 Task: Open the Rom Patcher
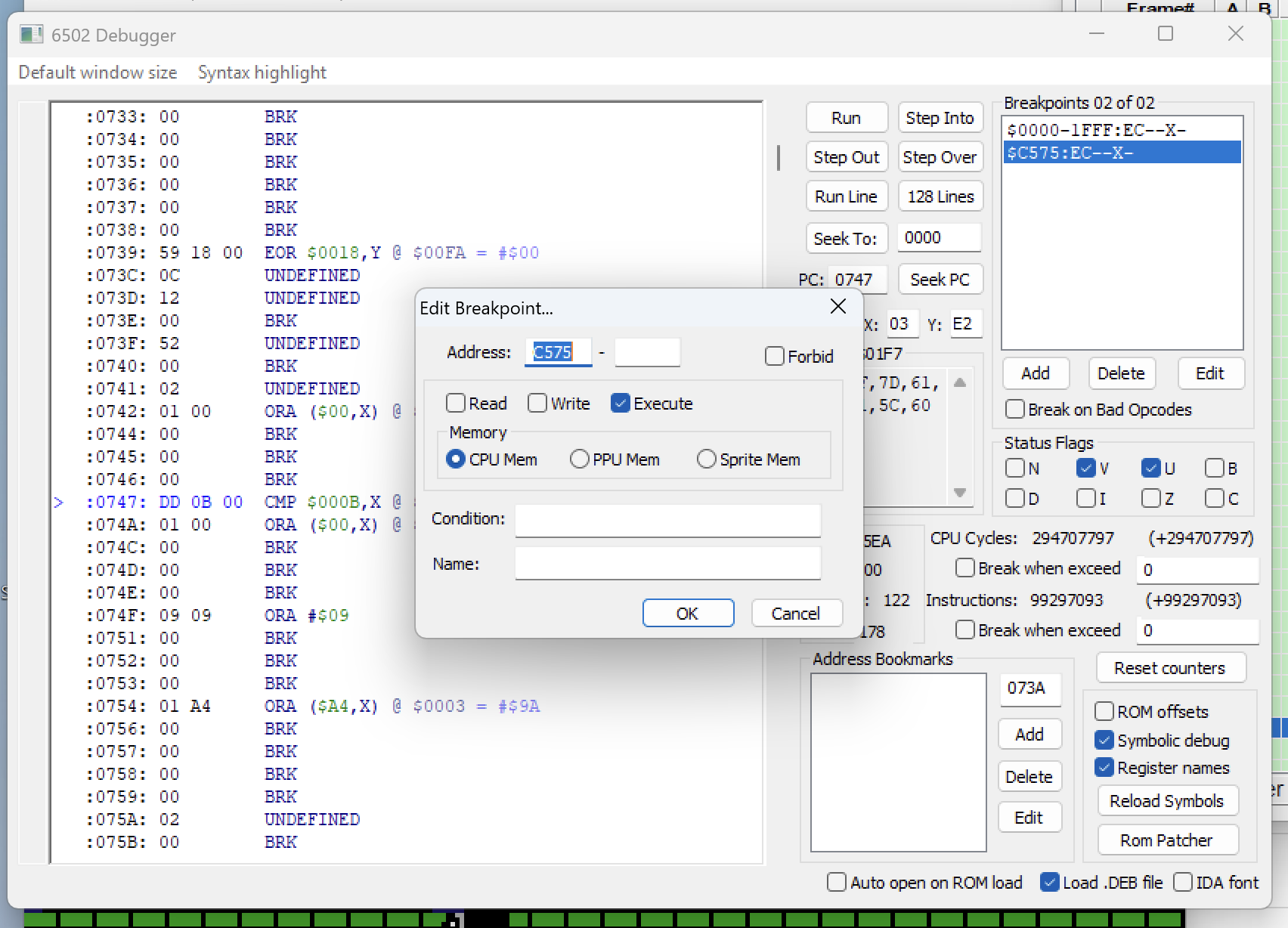(1166, 840)
